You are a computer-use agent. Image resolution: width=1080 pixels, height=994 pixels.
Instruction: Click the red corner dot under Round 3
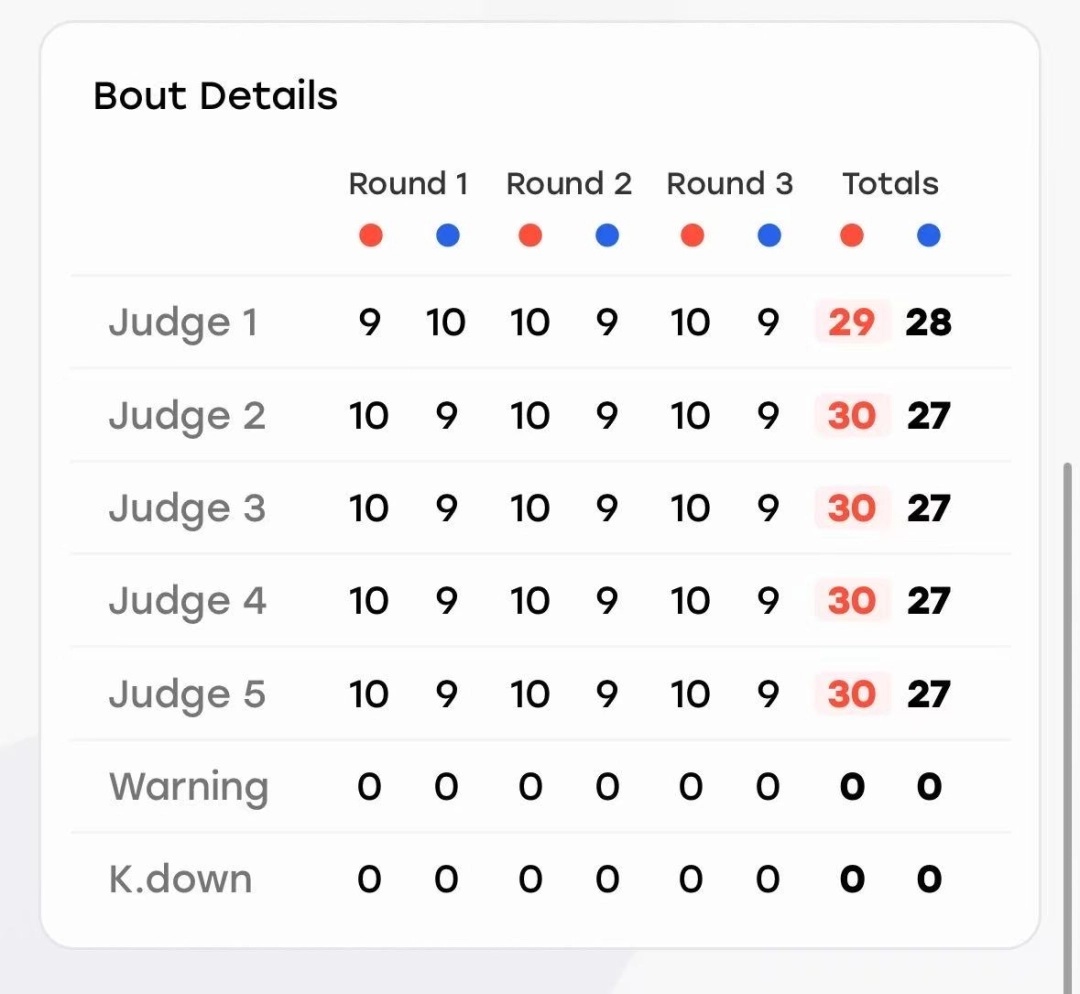coord(692,236)
